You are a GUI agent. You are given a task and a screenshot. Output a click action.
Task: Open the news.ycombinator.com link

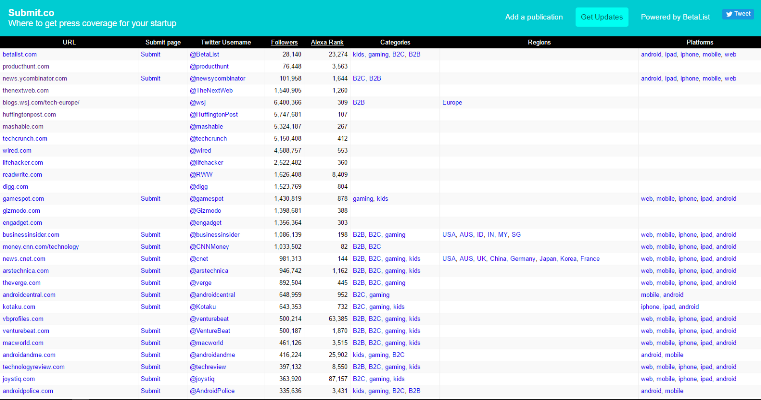click(x=35, y=79)
